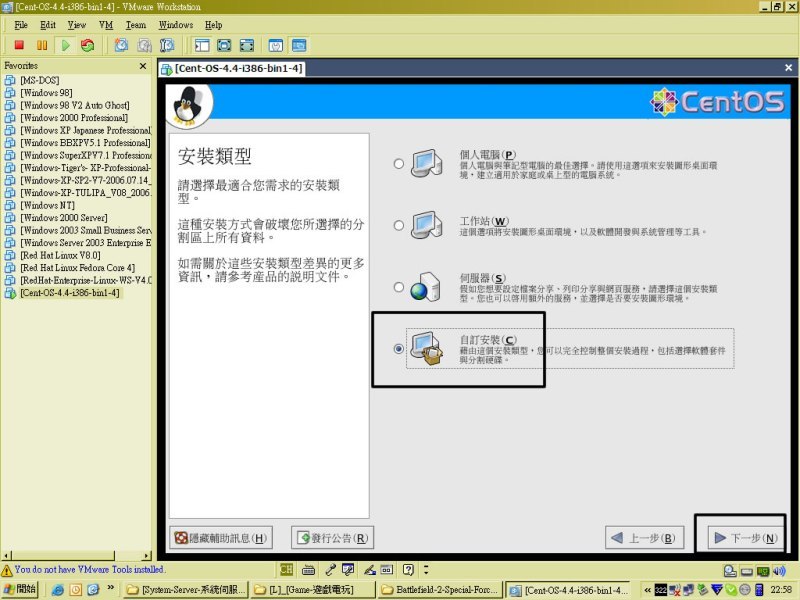Click the workstation computer icon

427,225
